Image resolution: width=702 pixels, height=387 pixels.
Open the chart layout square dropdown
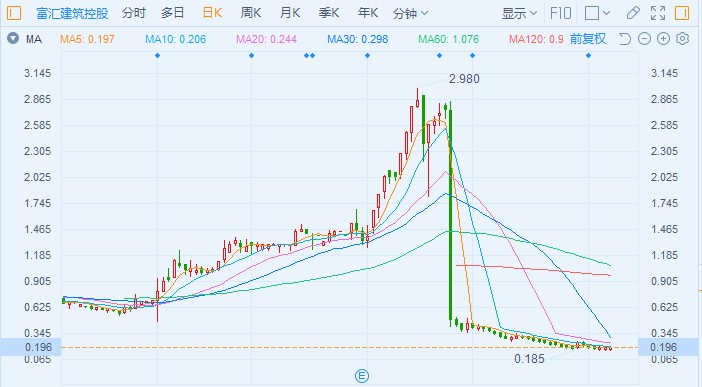(597, 13)
